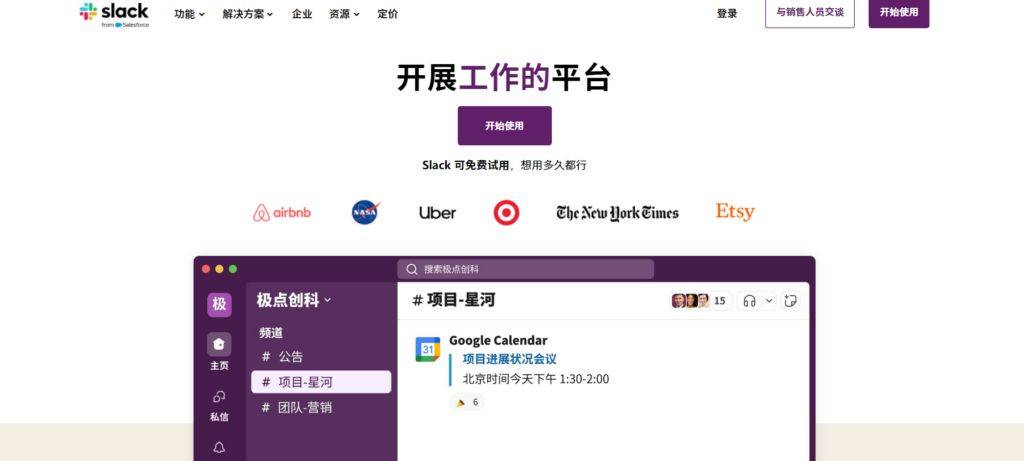Click the Target bullseye logo

coord(506,213)
